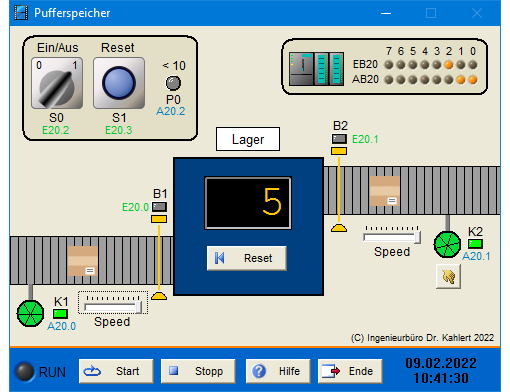Click the hand icon below K2
The height and width of the screenshot is (392, 510).
coord(449,276)
